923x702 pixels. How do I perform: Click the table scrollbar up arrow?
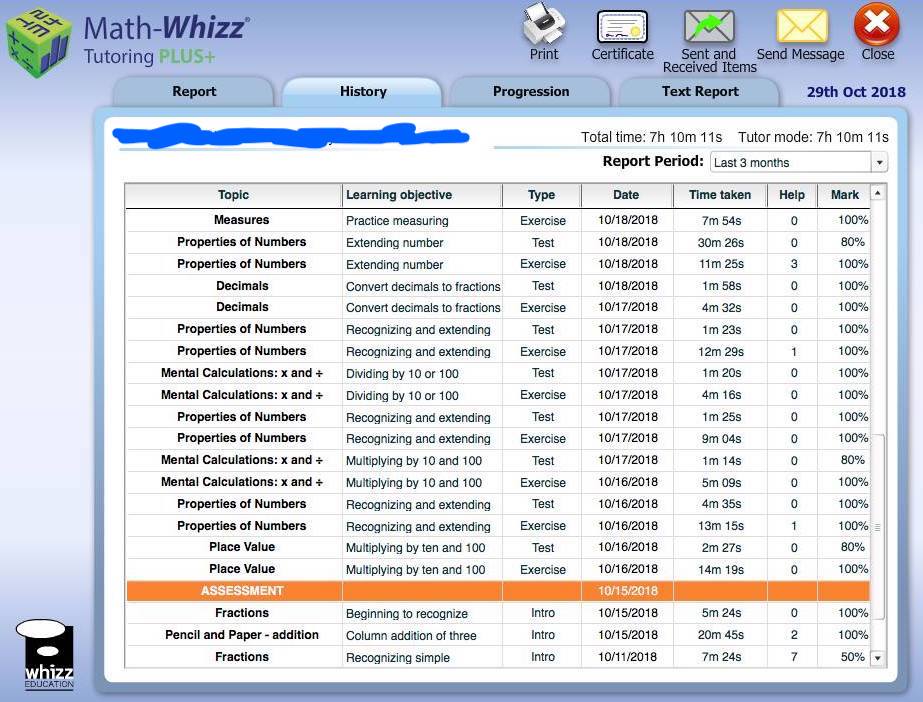(877, 193)
